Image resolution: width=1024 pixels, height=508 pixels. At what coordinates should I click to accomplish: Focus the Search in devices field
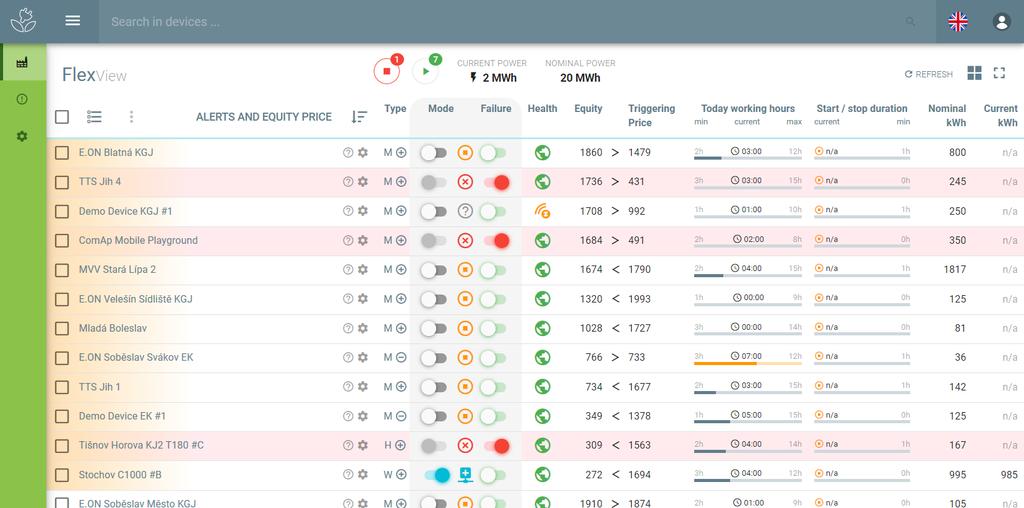[503, 22]
